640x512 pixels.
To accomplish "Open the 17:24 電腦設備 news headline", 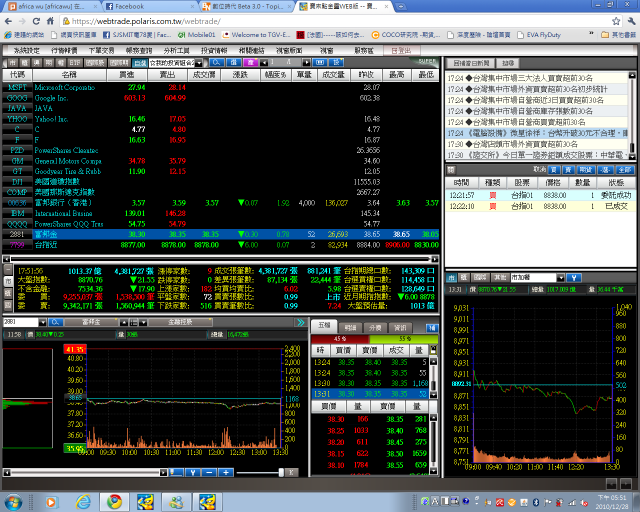I will pyautogui.click(x=537, y=133).
